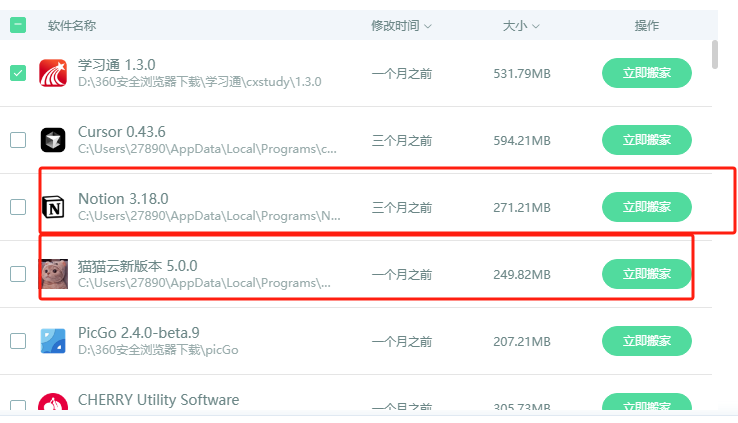The height and width of the screenshot is (423, 738).
Task: Click the PicGo app icon
Action: pyautogui.click(x=53, y=341)
